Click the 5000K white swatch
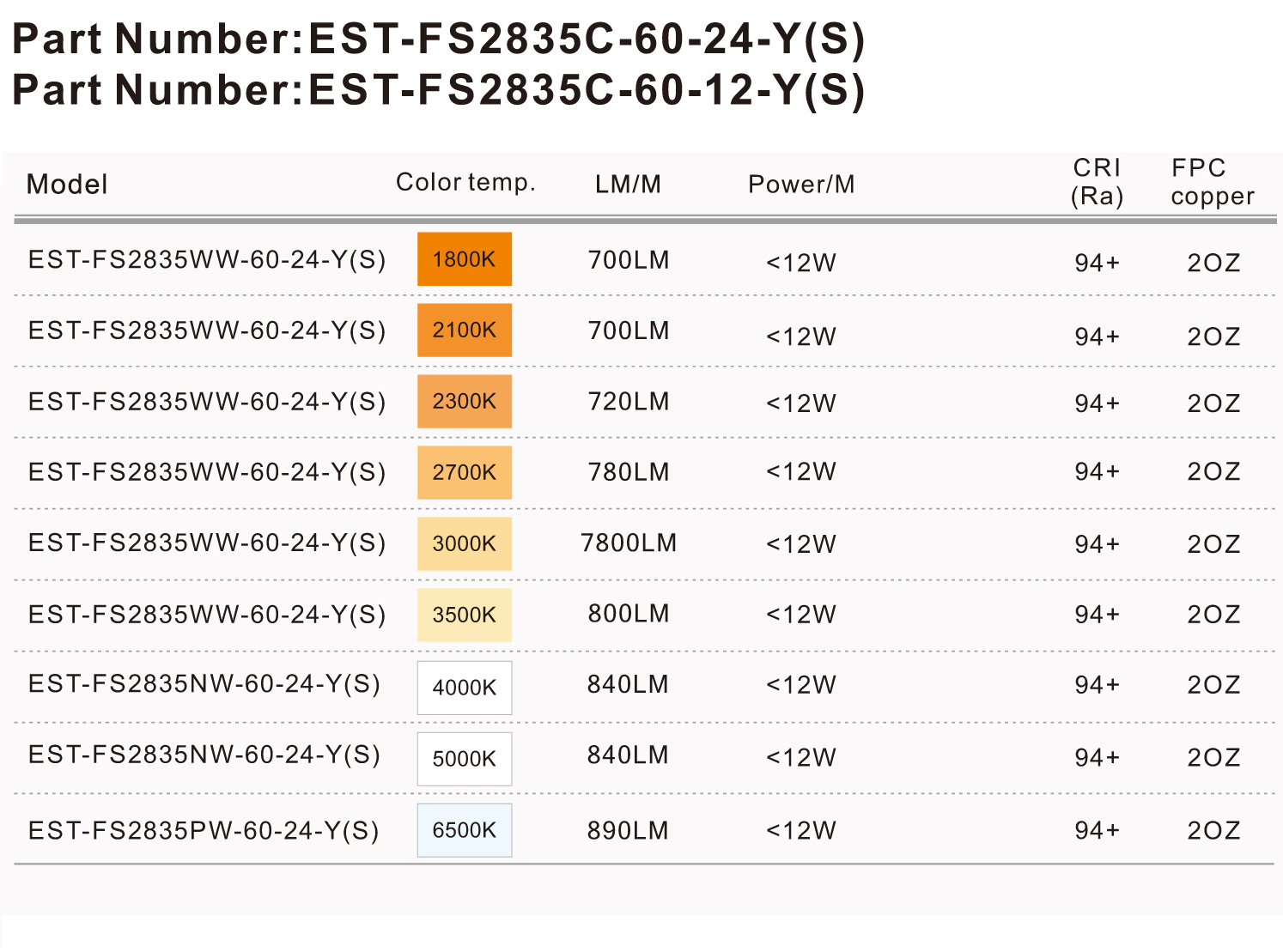The image size is (1283, 952). 465,759
